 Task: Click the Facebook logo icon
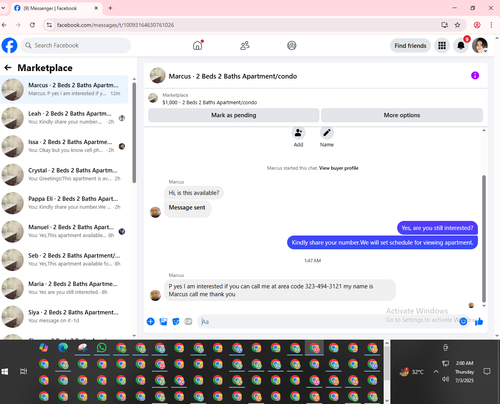click(9, 45)
